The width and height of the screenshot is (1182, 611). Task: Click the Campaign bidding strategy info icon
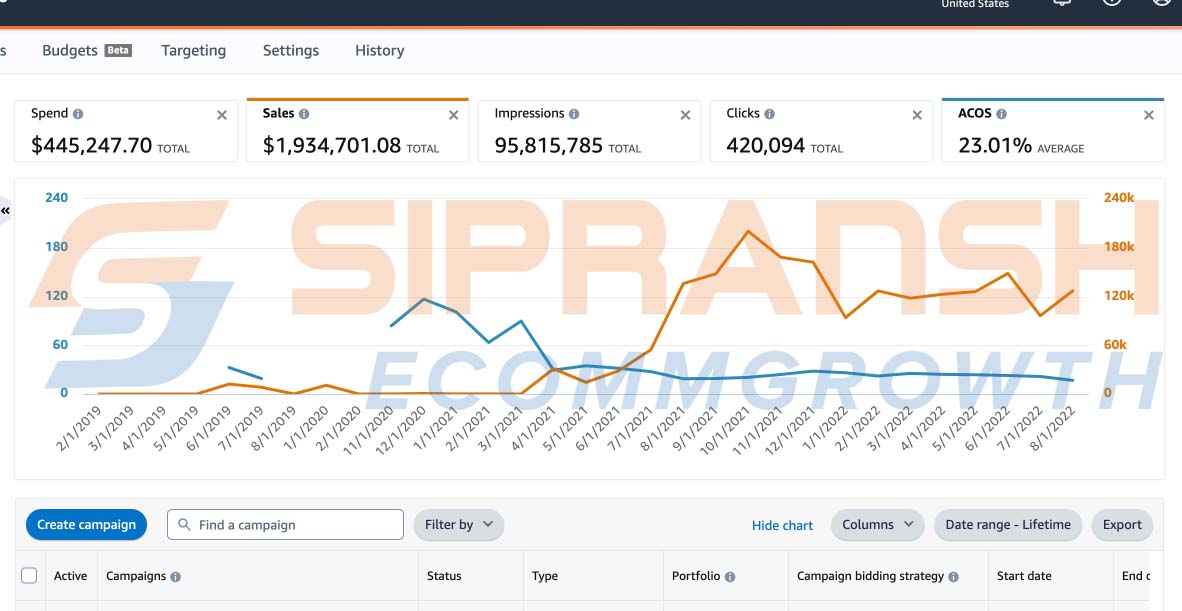pos(953,577)
